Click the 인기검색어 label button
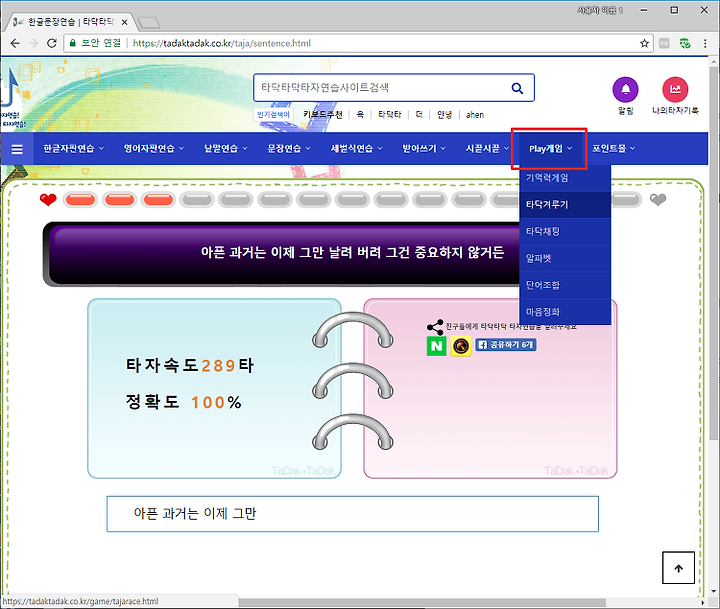720x609 pixels. click(x=273, y=114)
